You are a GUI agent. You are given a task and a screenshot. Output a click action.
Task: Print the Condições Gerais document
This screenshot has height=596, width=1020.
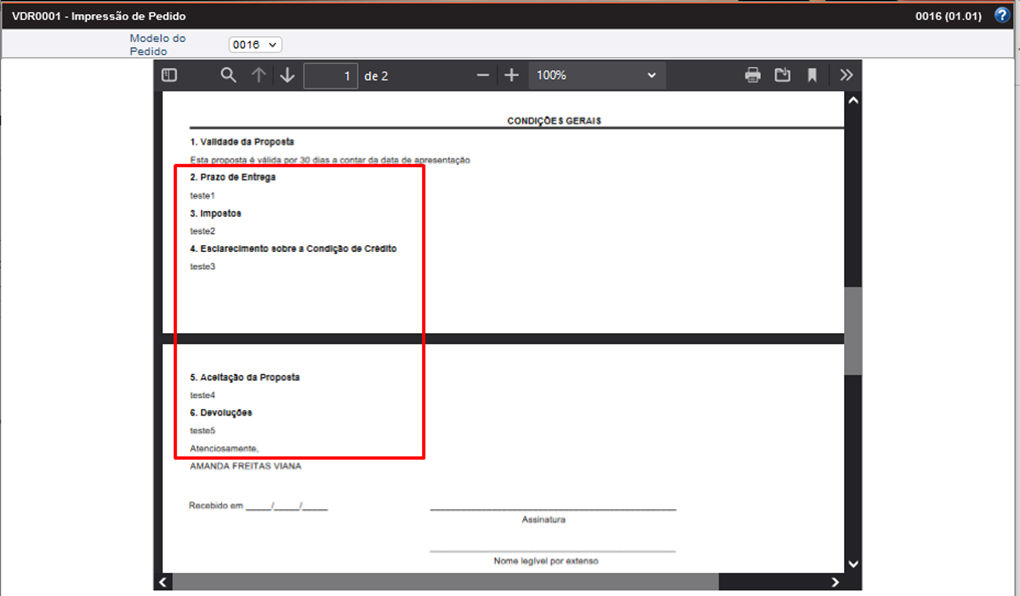pyautogui.click(x=752, y=74)
